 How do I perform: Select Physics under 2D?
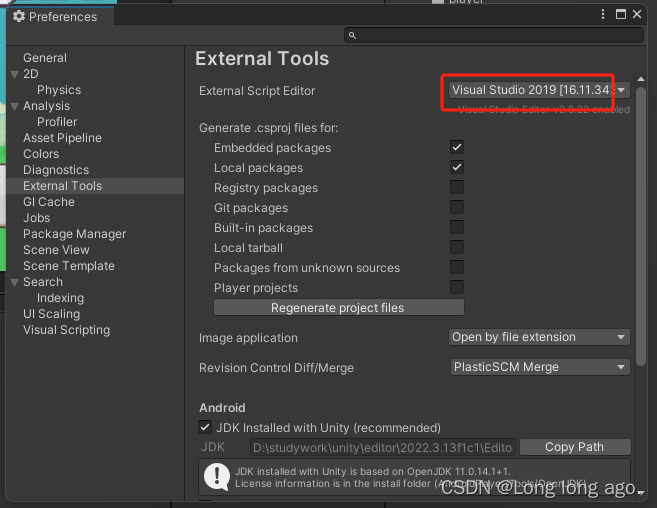click(x=59, y=90)
